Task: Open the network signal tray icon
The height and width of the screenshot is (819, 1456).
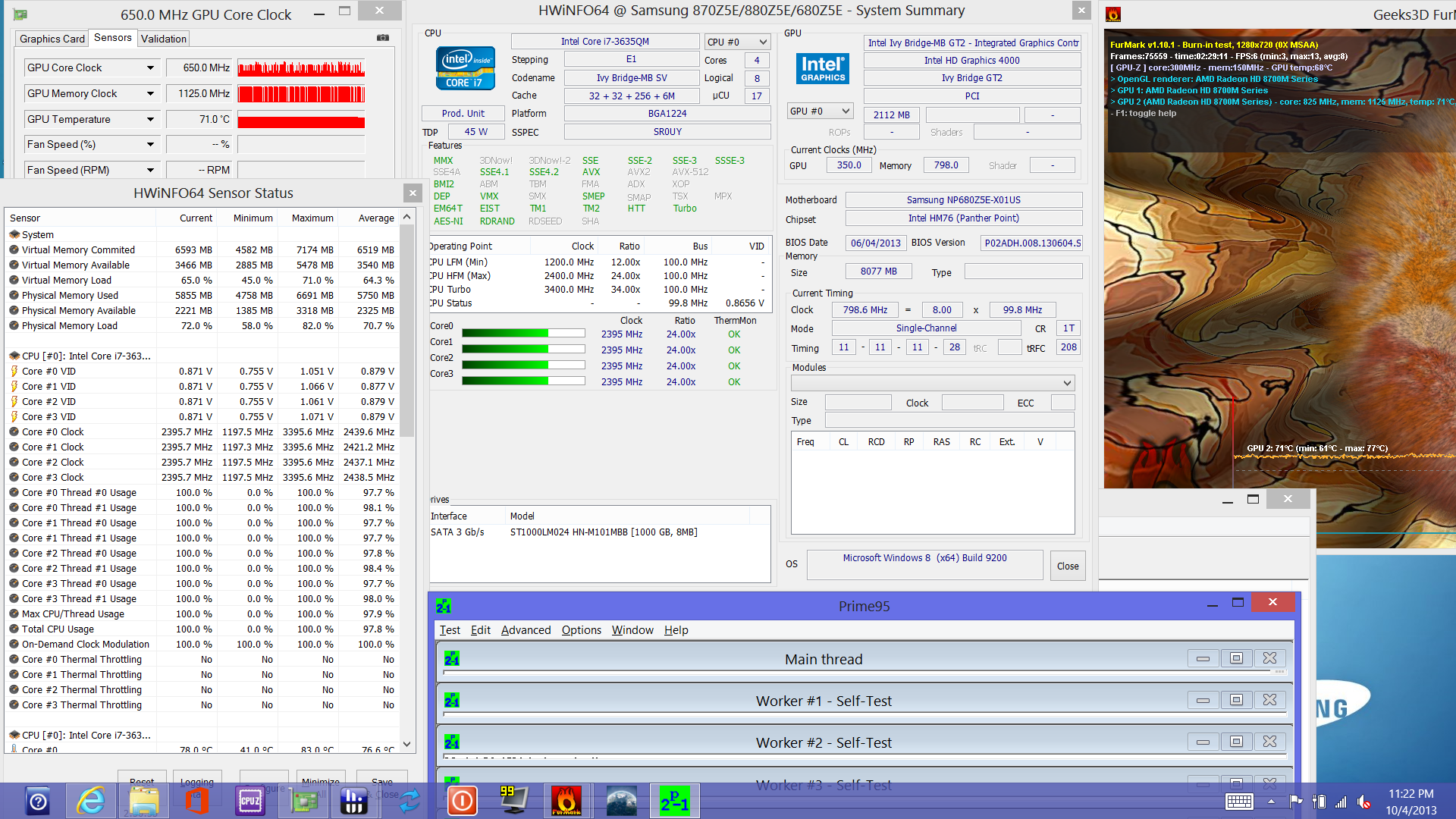Action: coord(1341,802)
